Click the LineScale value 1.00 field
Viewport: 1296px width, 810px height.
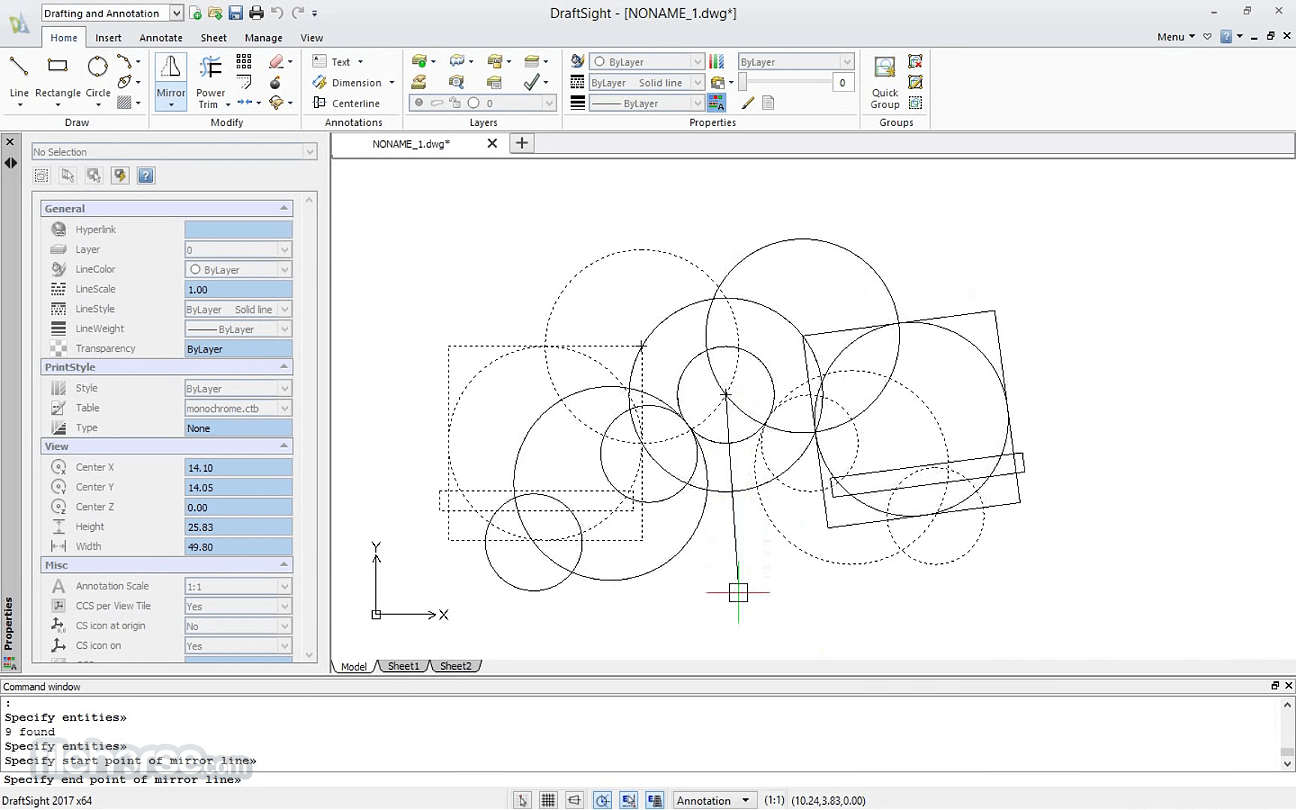pos(238,289)
